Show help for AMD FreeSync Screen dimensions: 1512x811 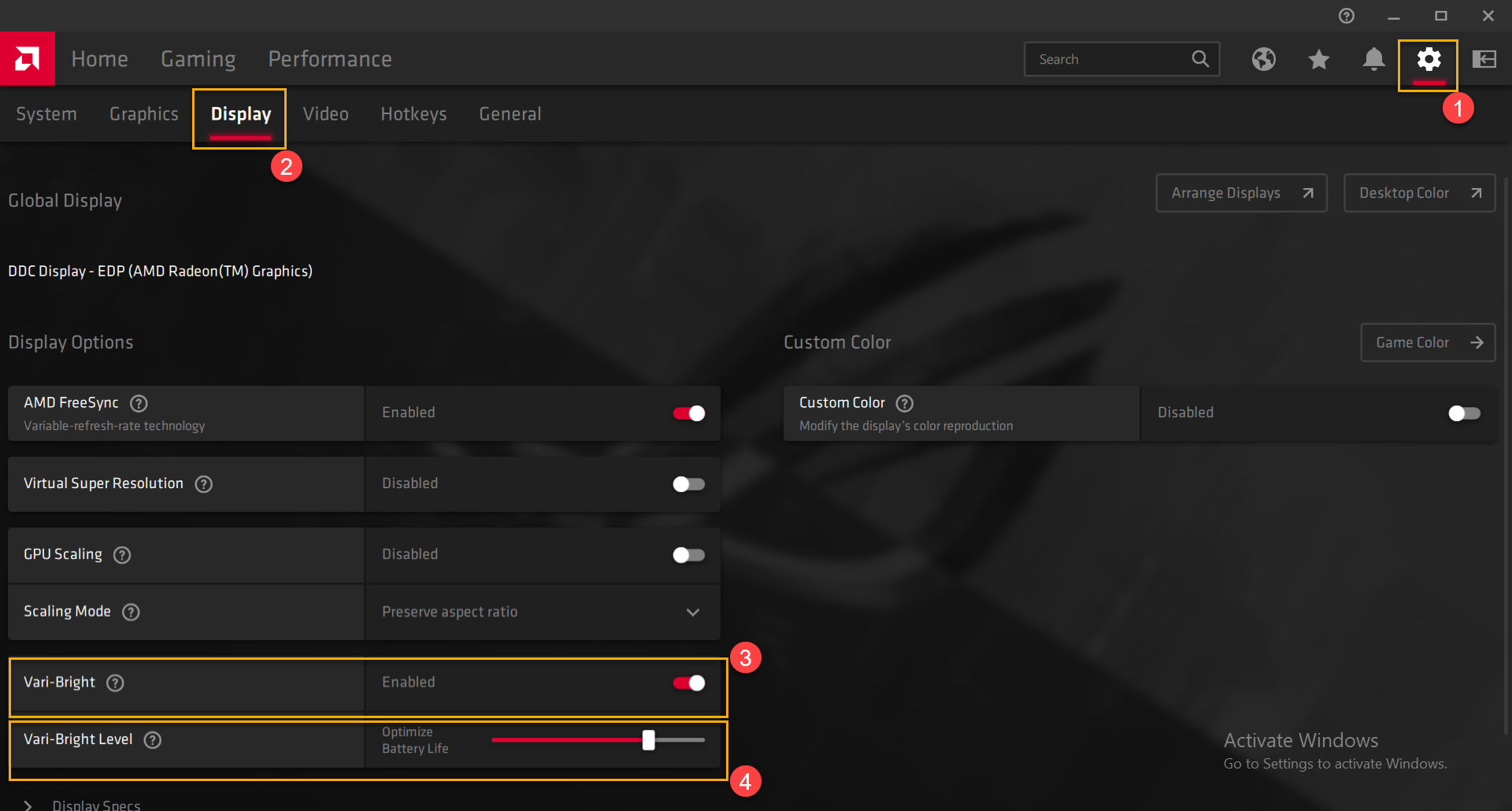click(x=139, y=403)
